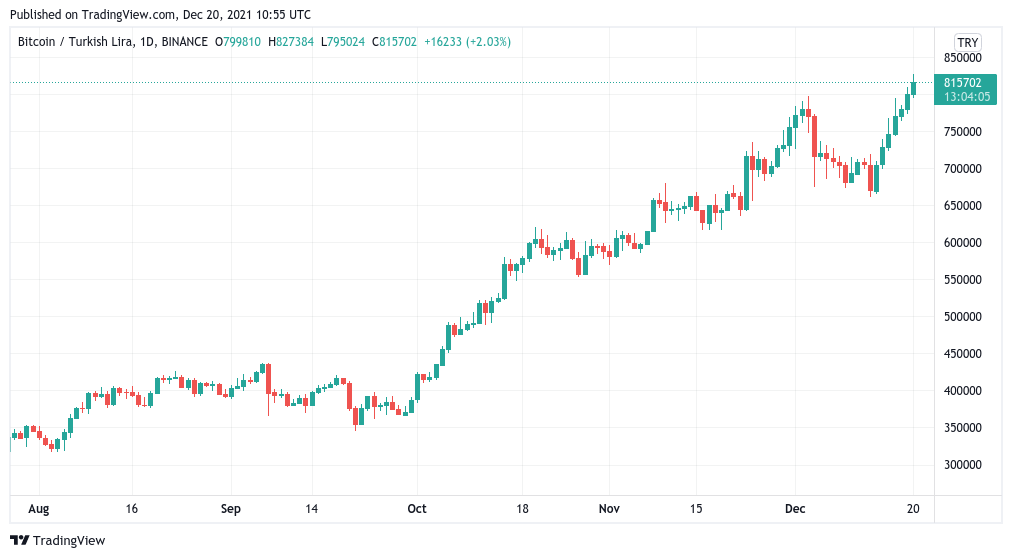
Task: Click the 500000 price axis label
Action: (x=962, y=317)
